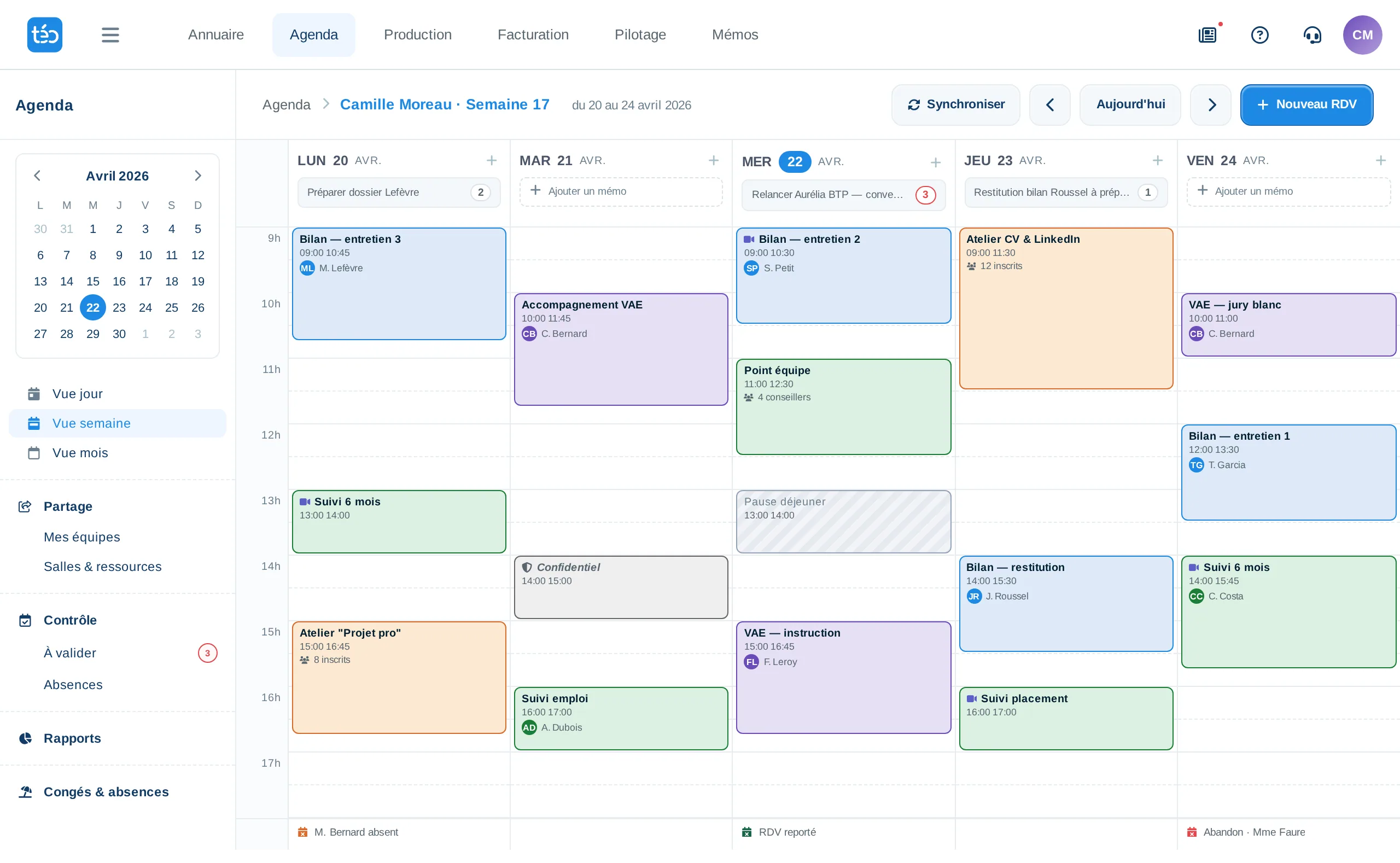Viewport: 1400px width, 863px height.
Task: Click the Contrôle calendar check icon
Action: point(25,620)
